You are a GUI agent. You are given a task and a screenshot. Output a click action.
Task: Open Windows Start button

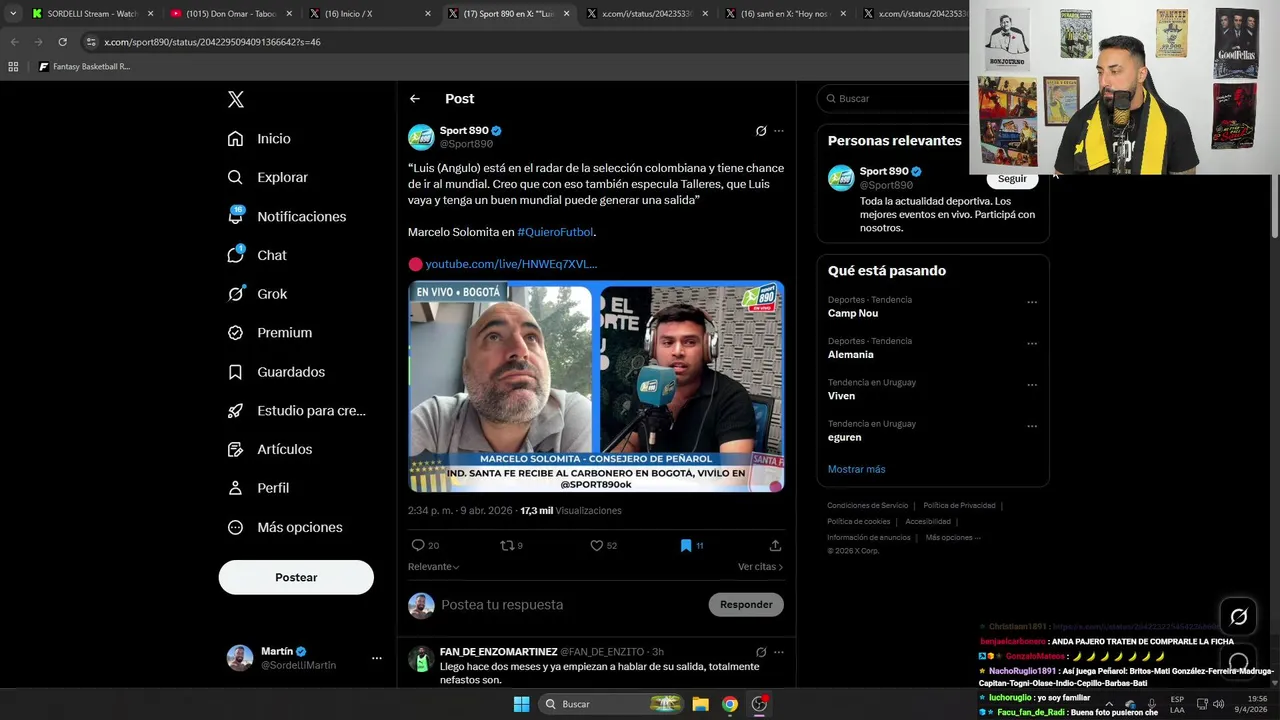point(521,704)
